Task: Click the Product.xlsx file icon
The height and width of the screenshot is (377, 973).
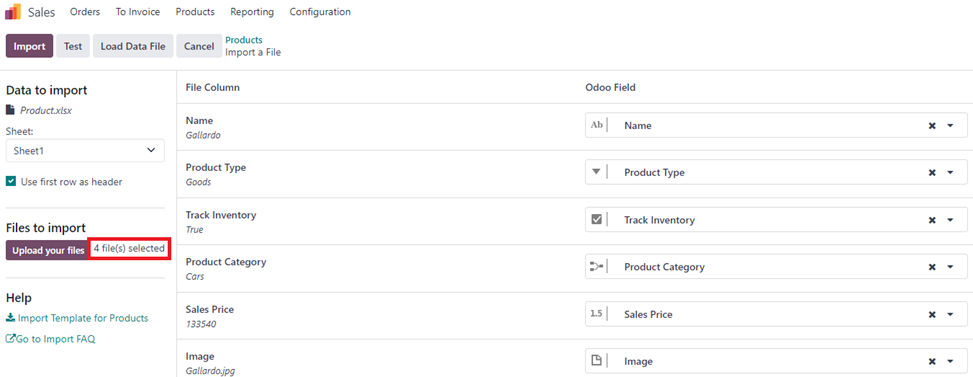Action: pyautogui.click(x=10, y=110)
